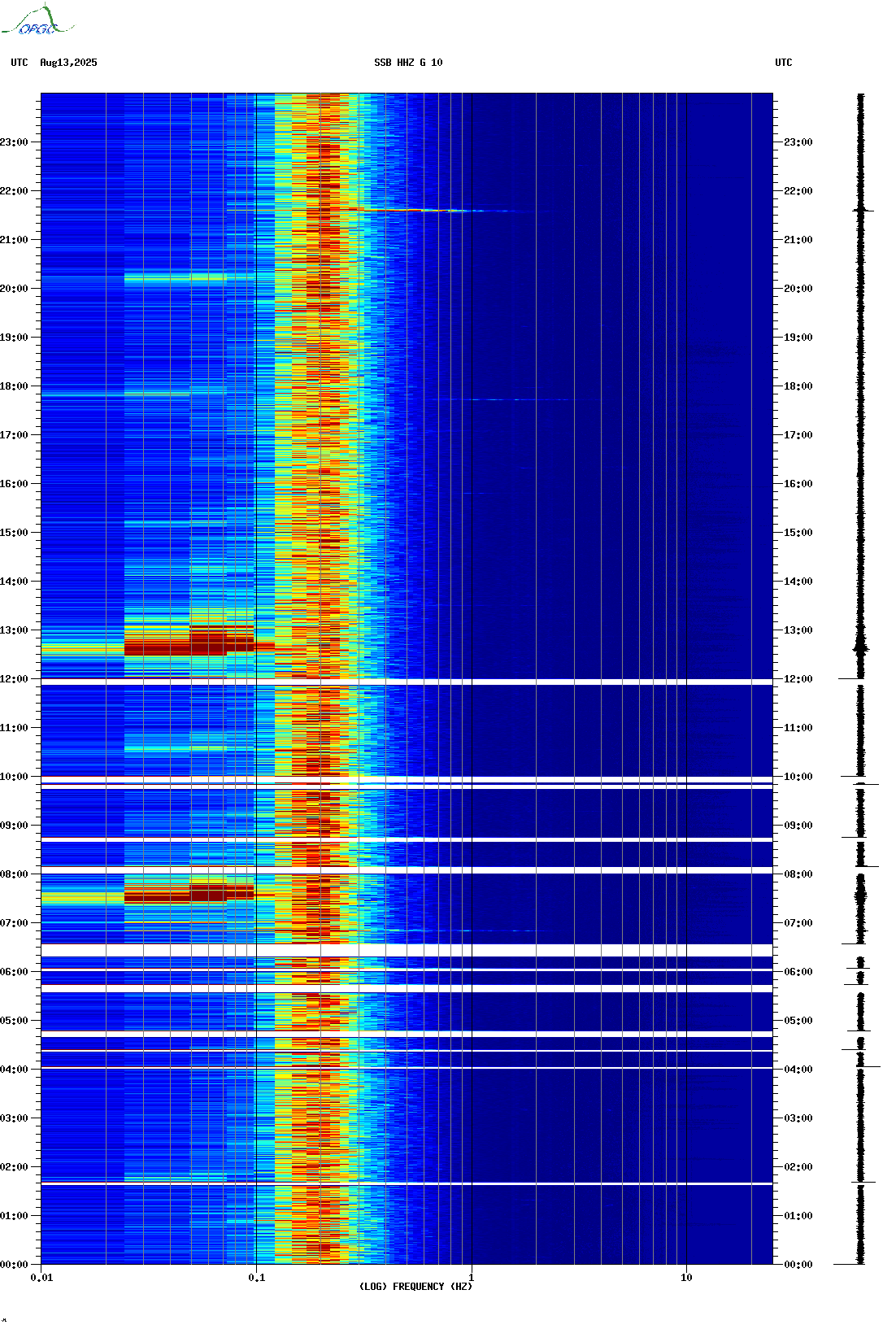Click 23:00 on the right time axis
896x1329 pixels.
[x=798, y=142]
